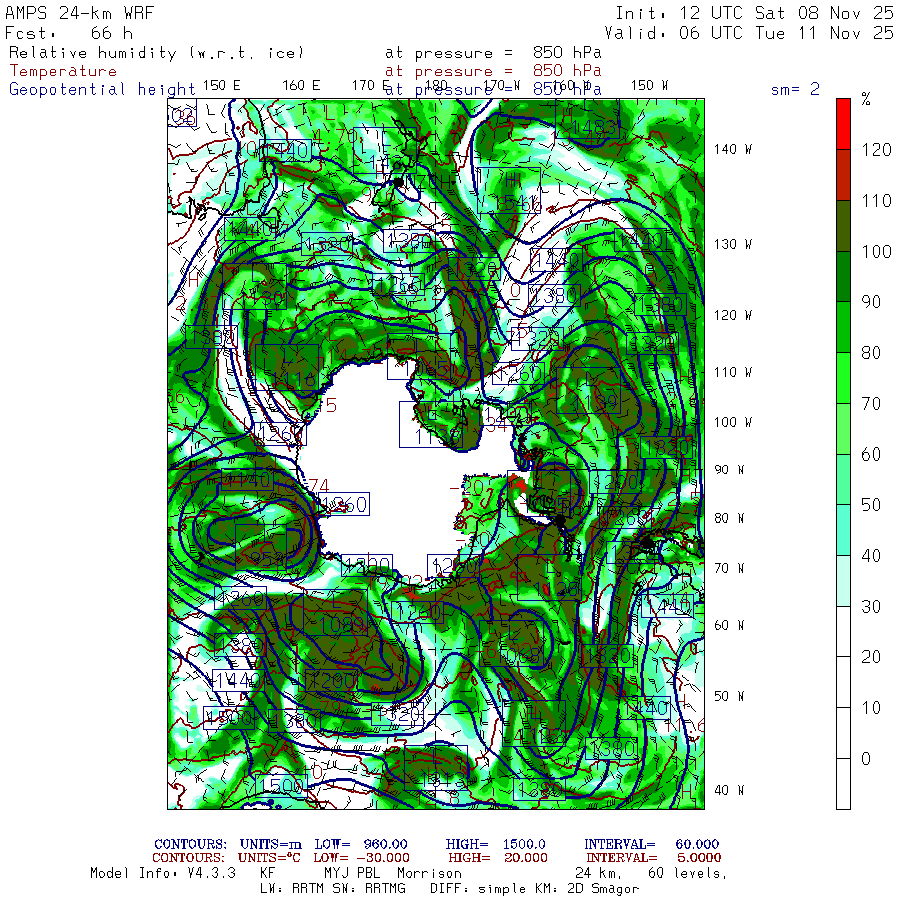Image resolution: width=900 pixels, height=900 pixels.
Task: Click the '60 W' longitude label
Action: pos(729,625)
